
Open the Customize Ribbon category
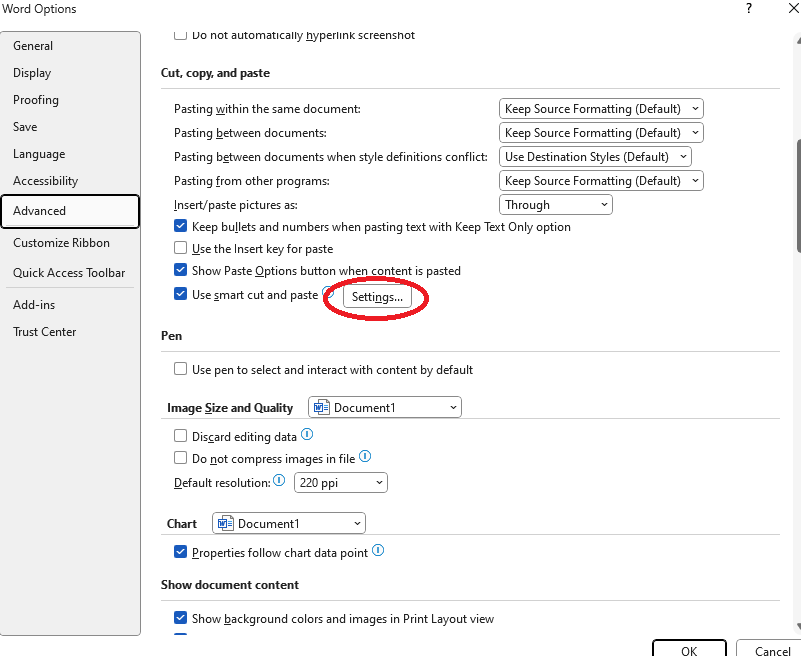61,243
